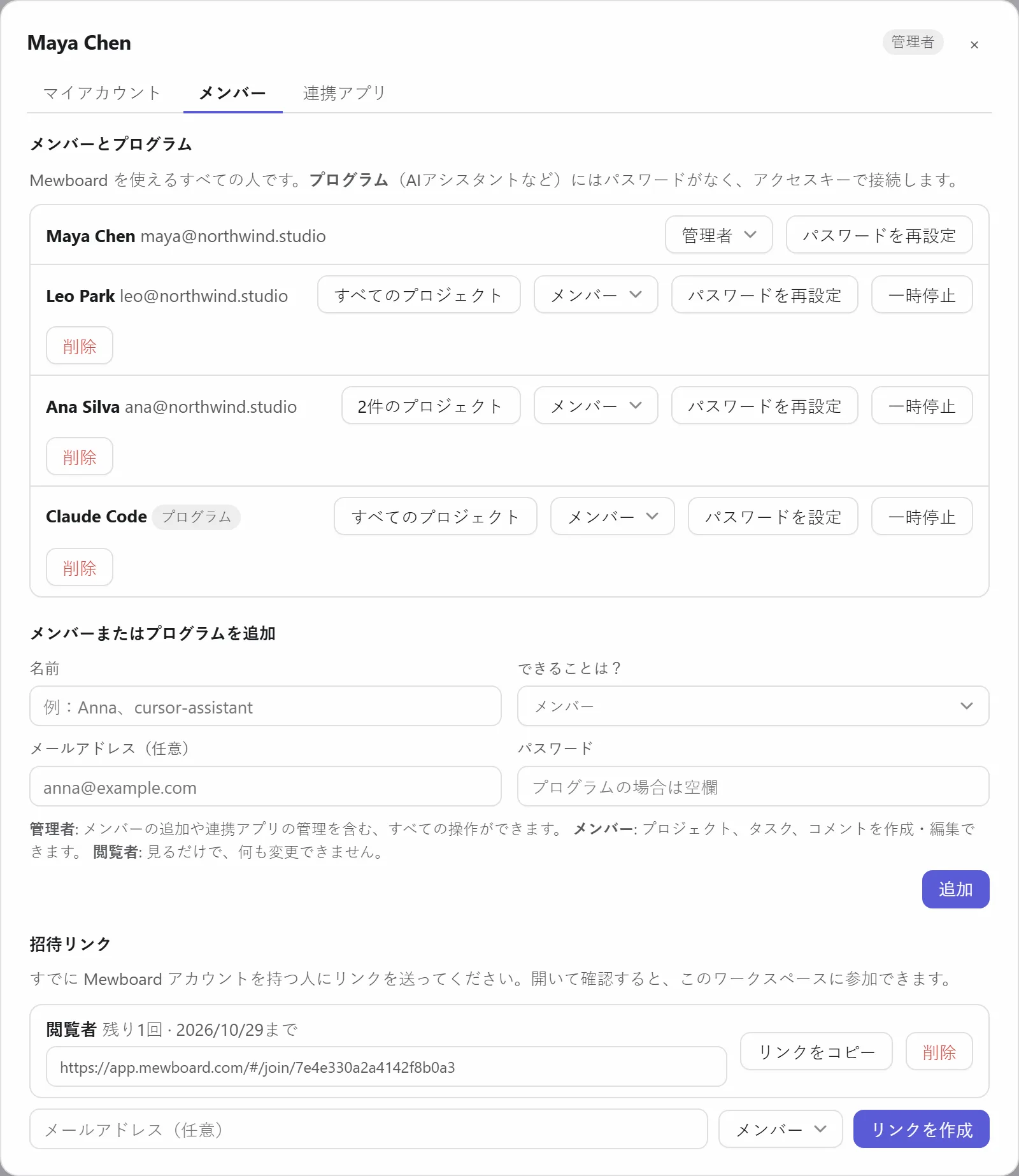Pause Claude Code with 一時停止
The height and width of the screenshot is (1176, 1019).
pos(922,517)
